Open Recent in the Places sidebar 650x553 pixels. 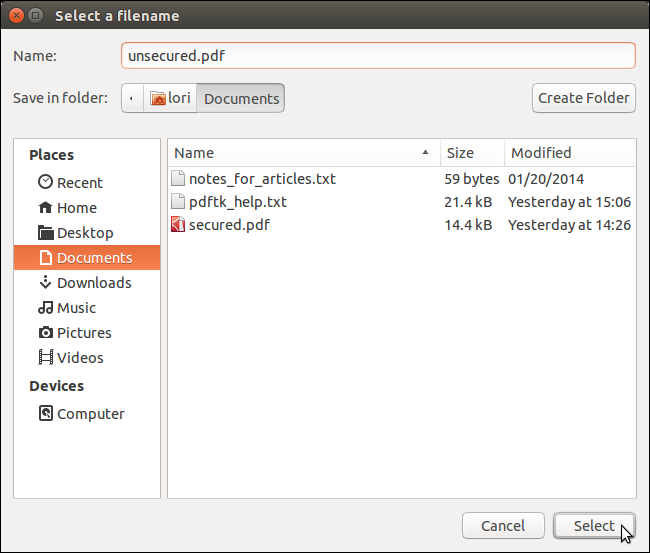coord(79,182)
